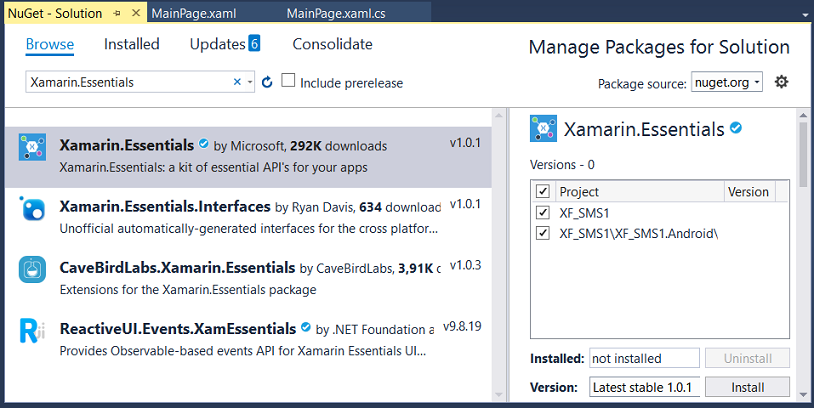
Task: Click the CaveBirdLabs.Xamarin.Essentials package icon
Action: click(32, 269)
